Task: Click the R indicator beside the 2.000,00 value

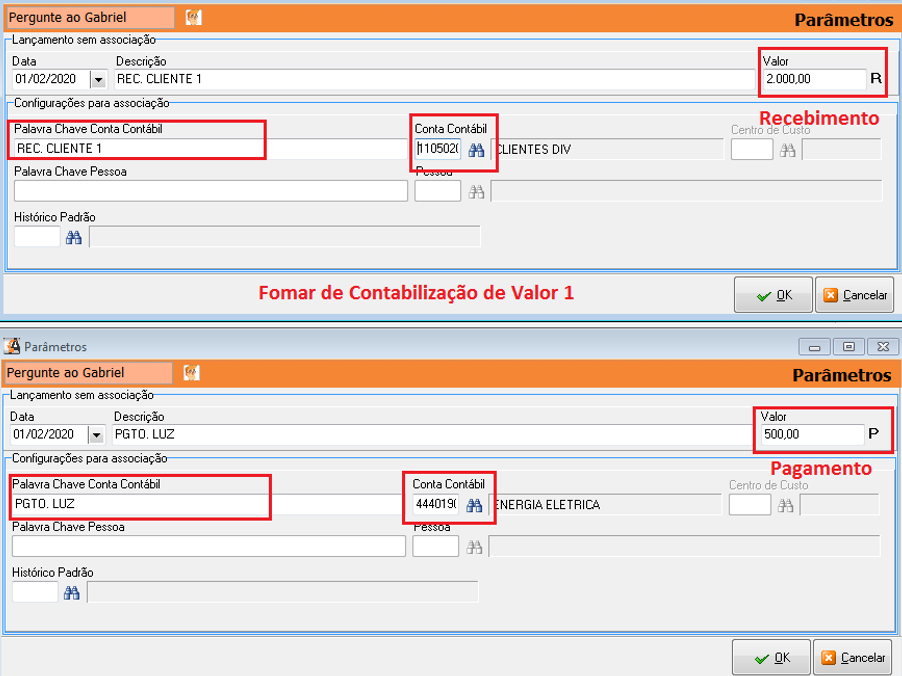Action: (x=876, y=79)
